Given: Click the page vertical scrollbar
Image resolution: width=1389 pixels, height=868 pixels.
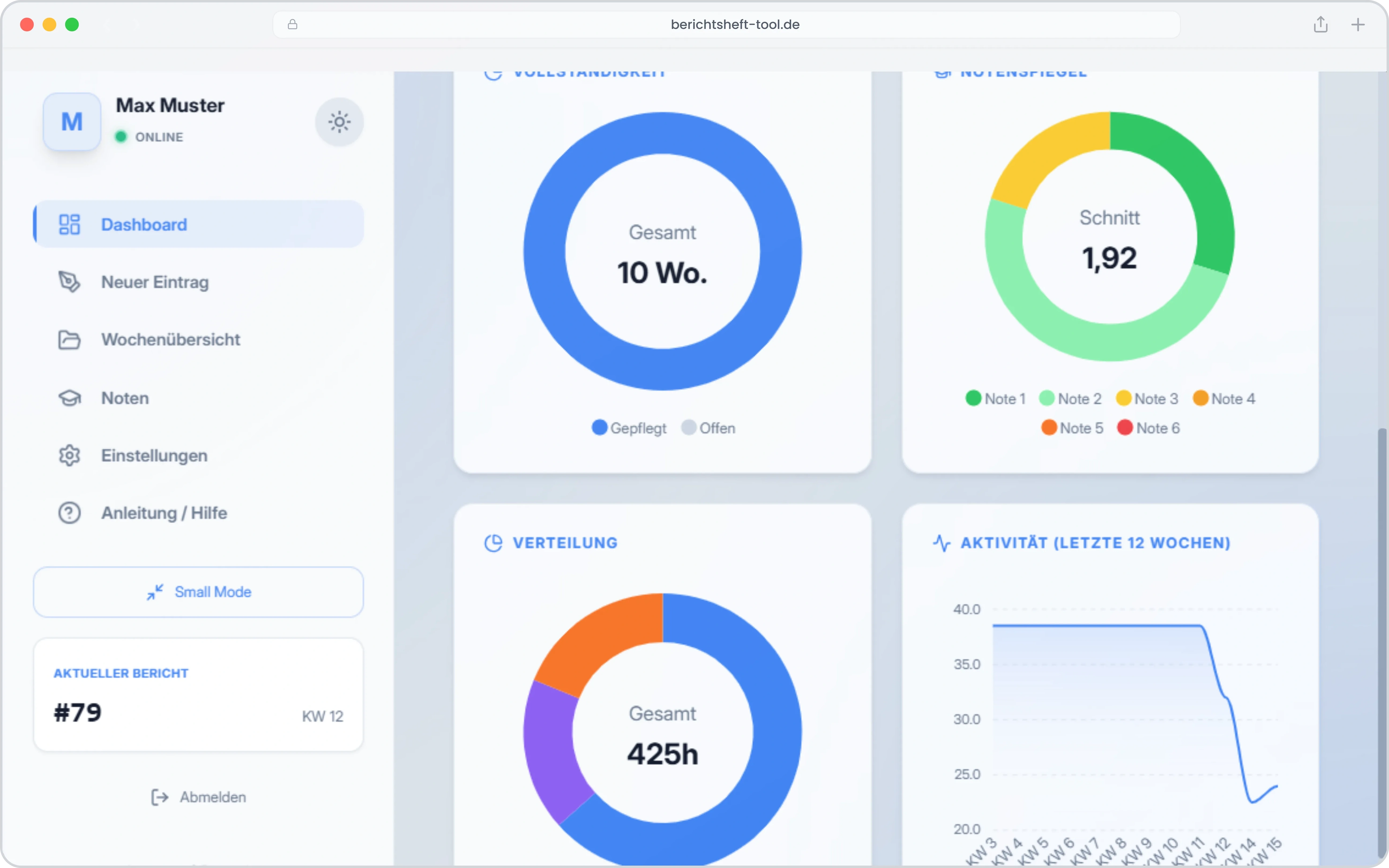Looking at the screenshot, I should click(x=1382, y=643).
